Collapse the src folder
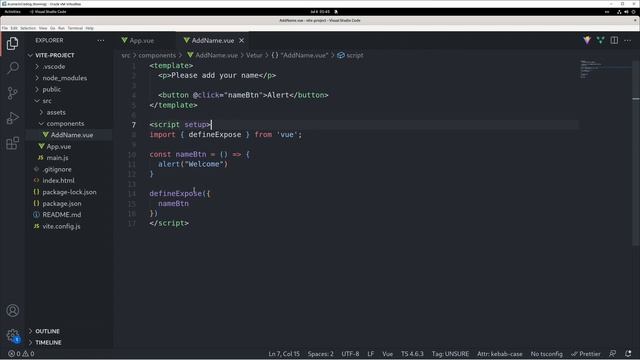 point(47,101)
